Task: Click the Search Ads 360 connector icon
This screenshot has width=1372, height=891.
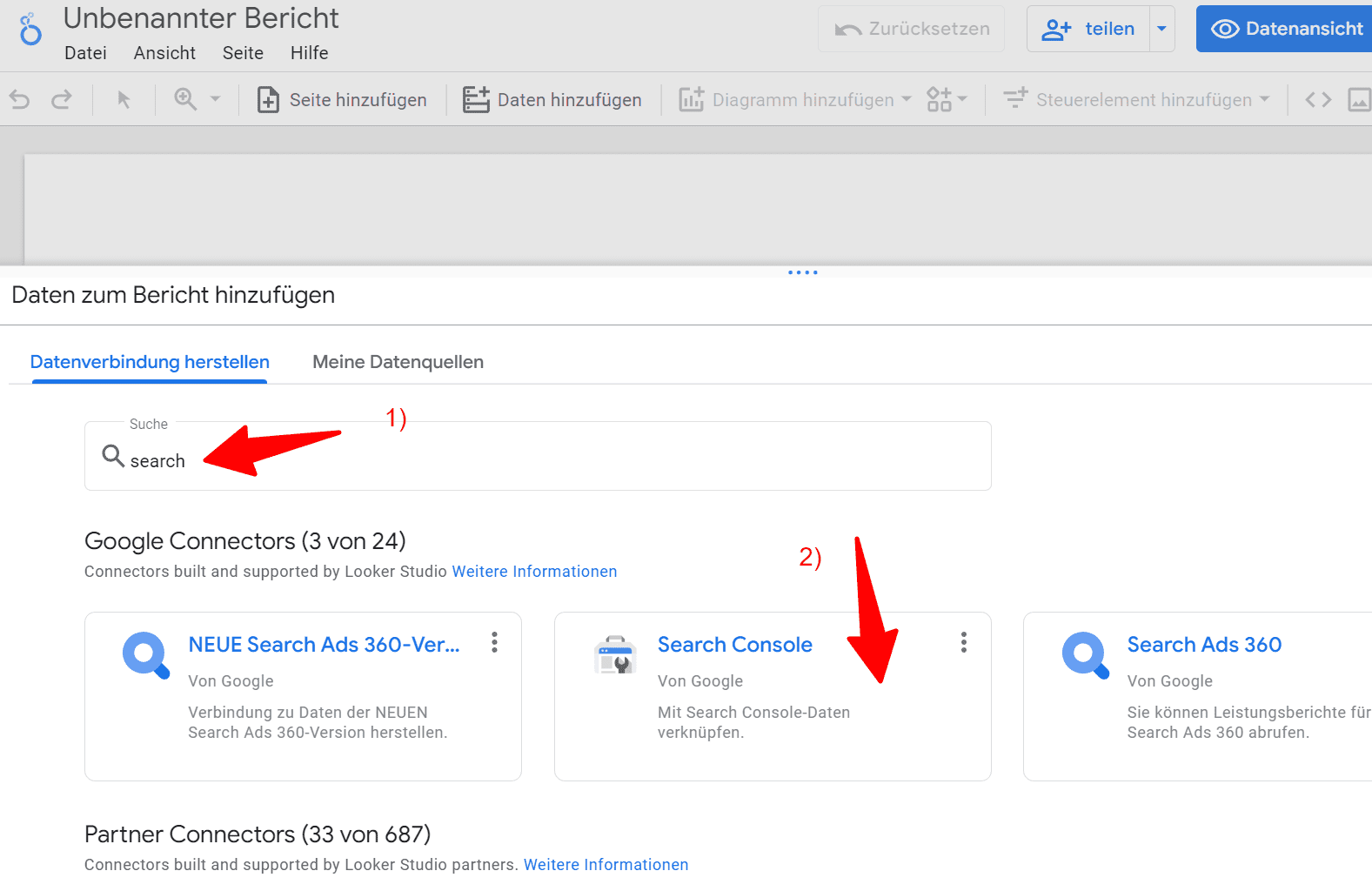Action: point(1086,655)
